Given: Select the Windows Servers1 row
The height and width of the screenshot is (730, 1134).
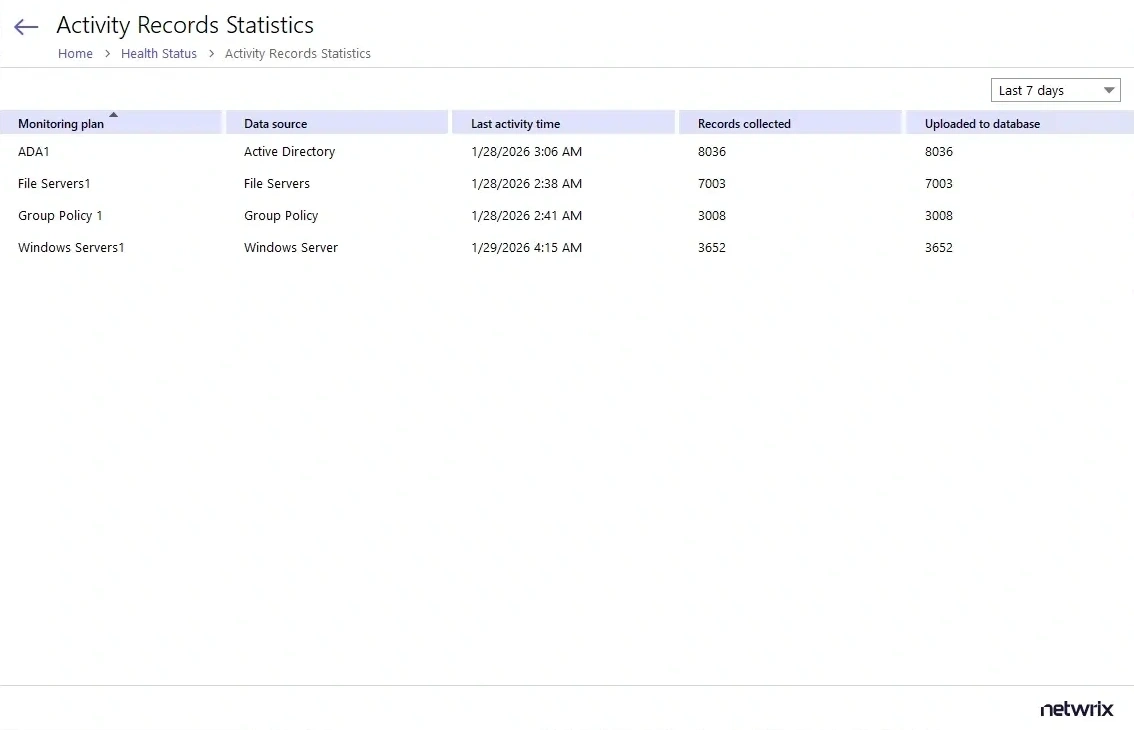Looking at the screenshot, I should 70,247.
